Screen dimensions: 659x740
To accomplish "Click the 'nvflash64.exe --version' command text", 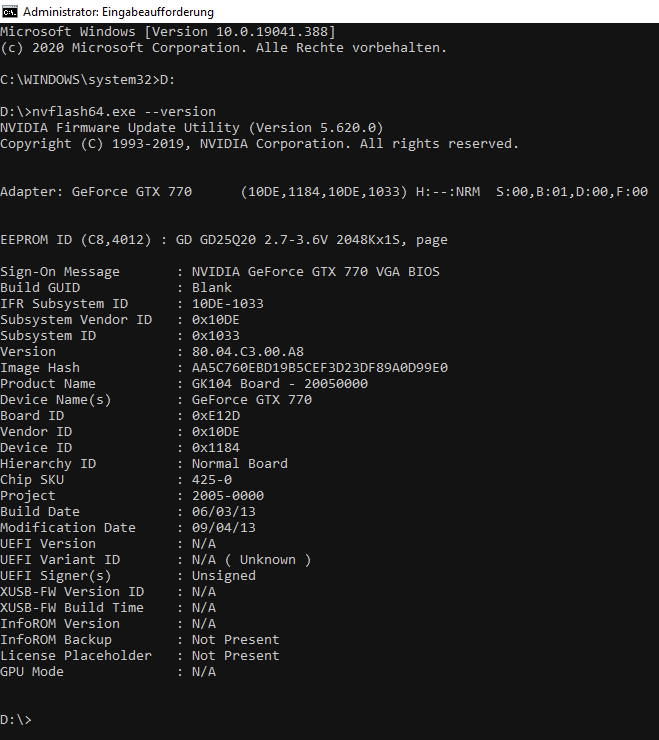I will pos(123,111).
